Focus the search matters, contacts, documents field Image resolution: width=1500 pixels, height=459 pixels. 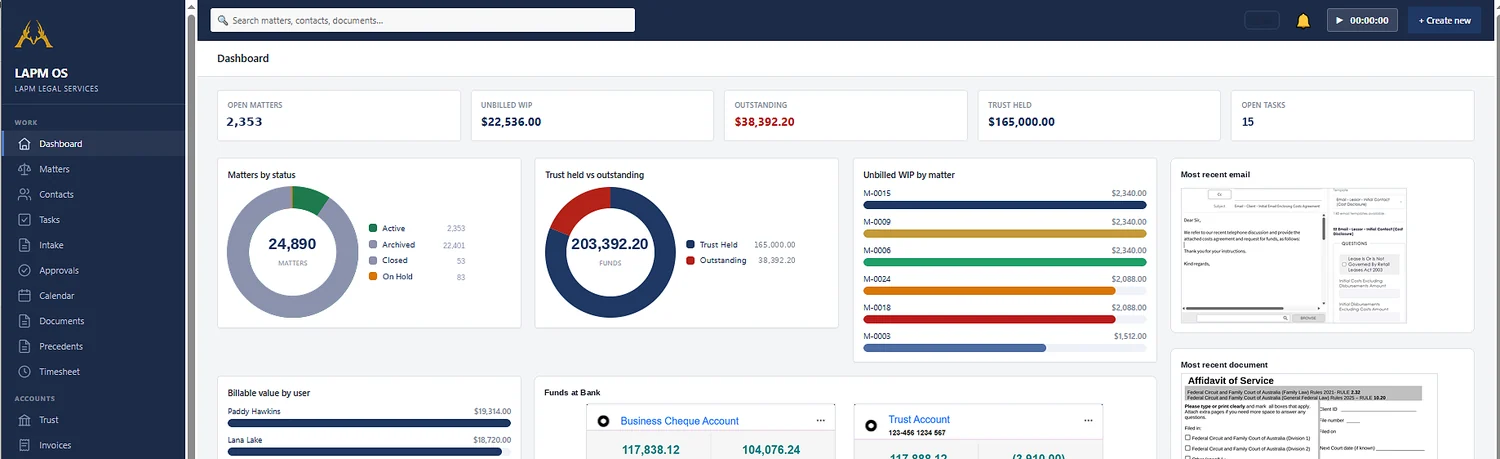(x=422, y=20)
